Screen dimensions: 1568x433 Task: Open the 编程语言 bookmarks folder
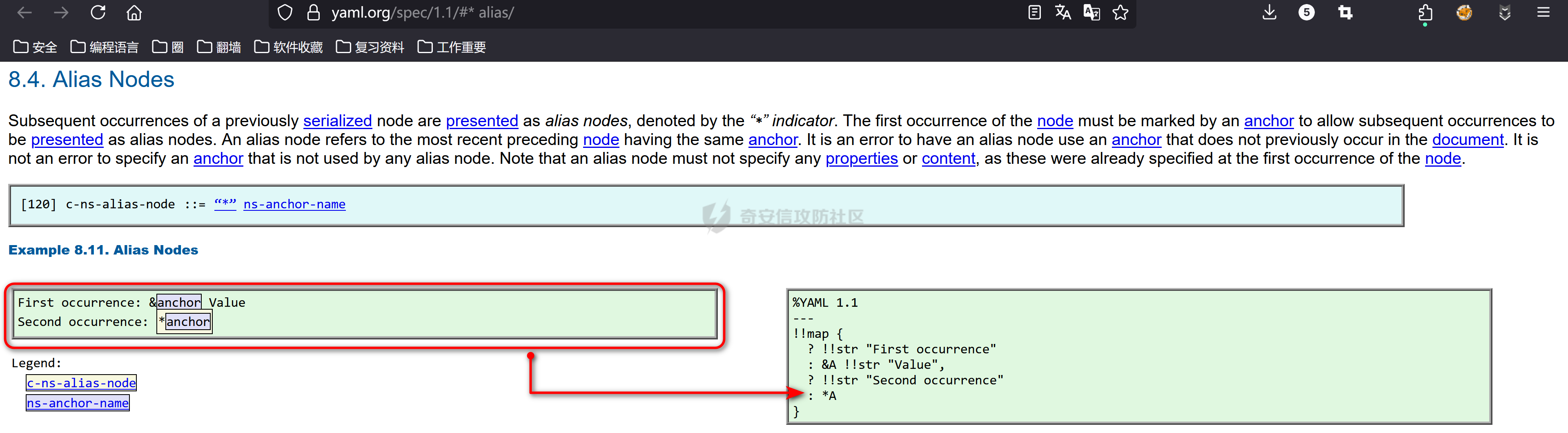[105, 47]
